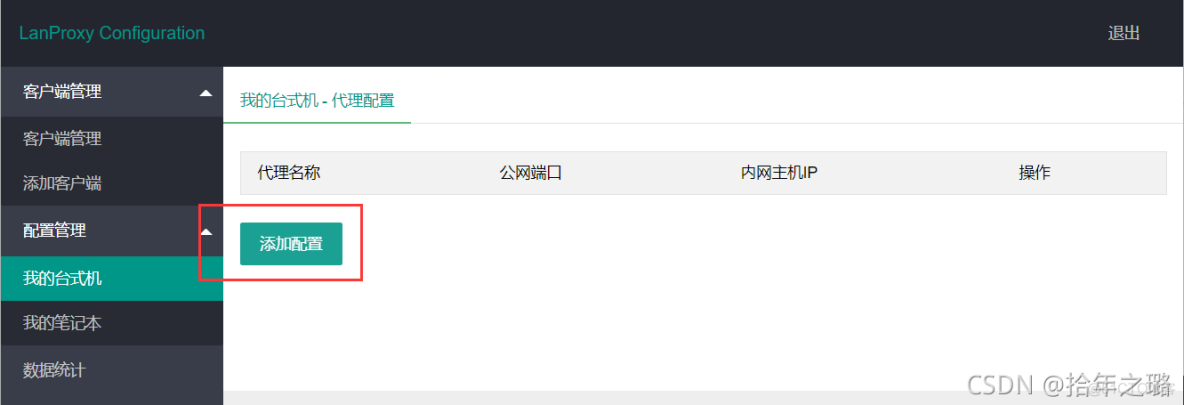
Task: Collapse the 客户端管理 section arrow
Action: 205,93
